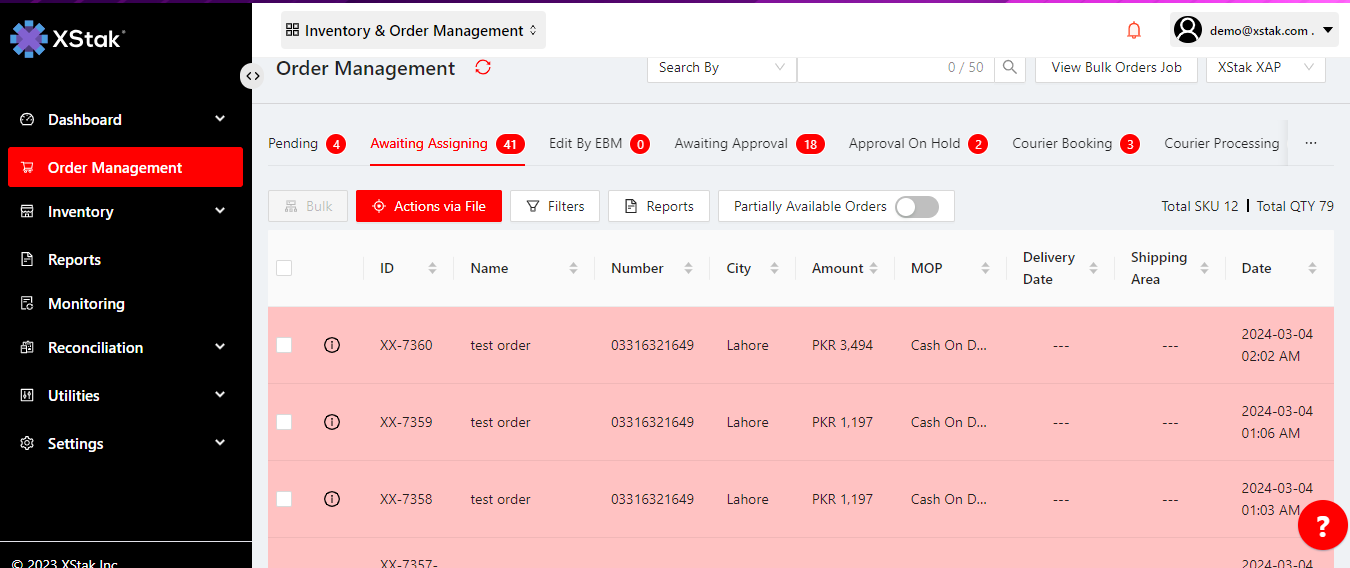The width and height of the screenshot is (1350, 568).
Task: Open the Reports sidebar item
Action: coord(75,260)
